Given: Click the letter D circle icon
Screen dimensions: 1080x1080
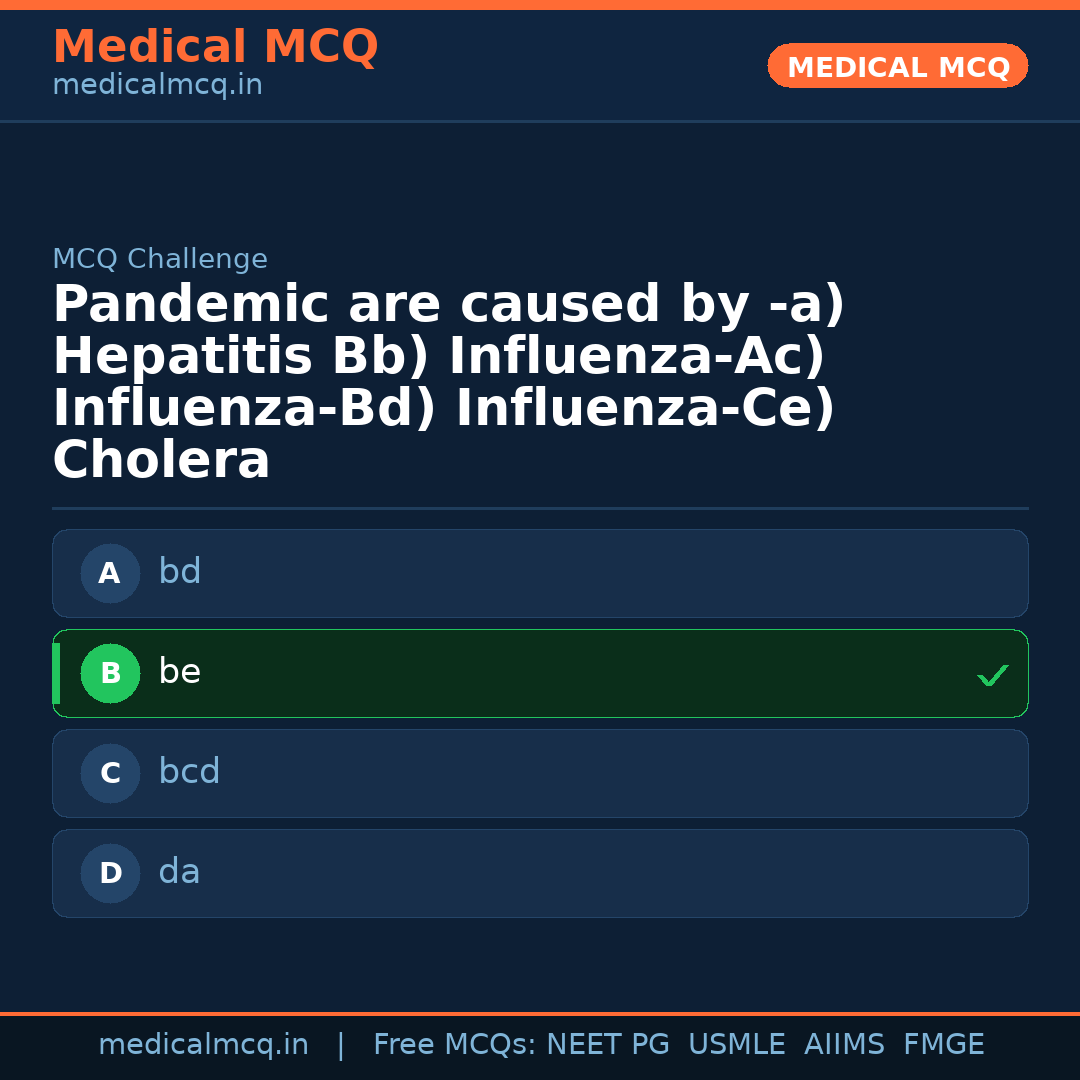Looking at the screenshot, I should click(110, 874).
